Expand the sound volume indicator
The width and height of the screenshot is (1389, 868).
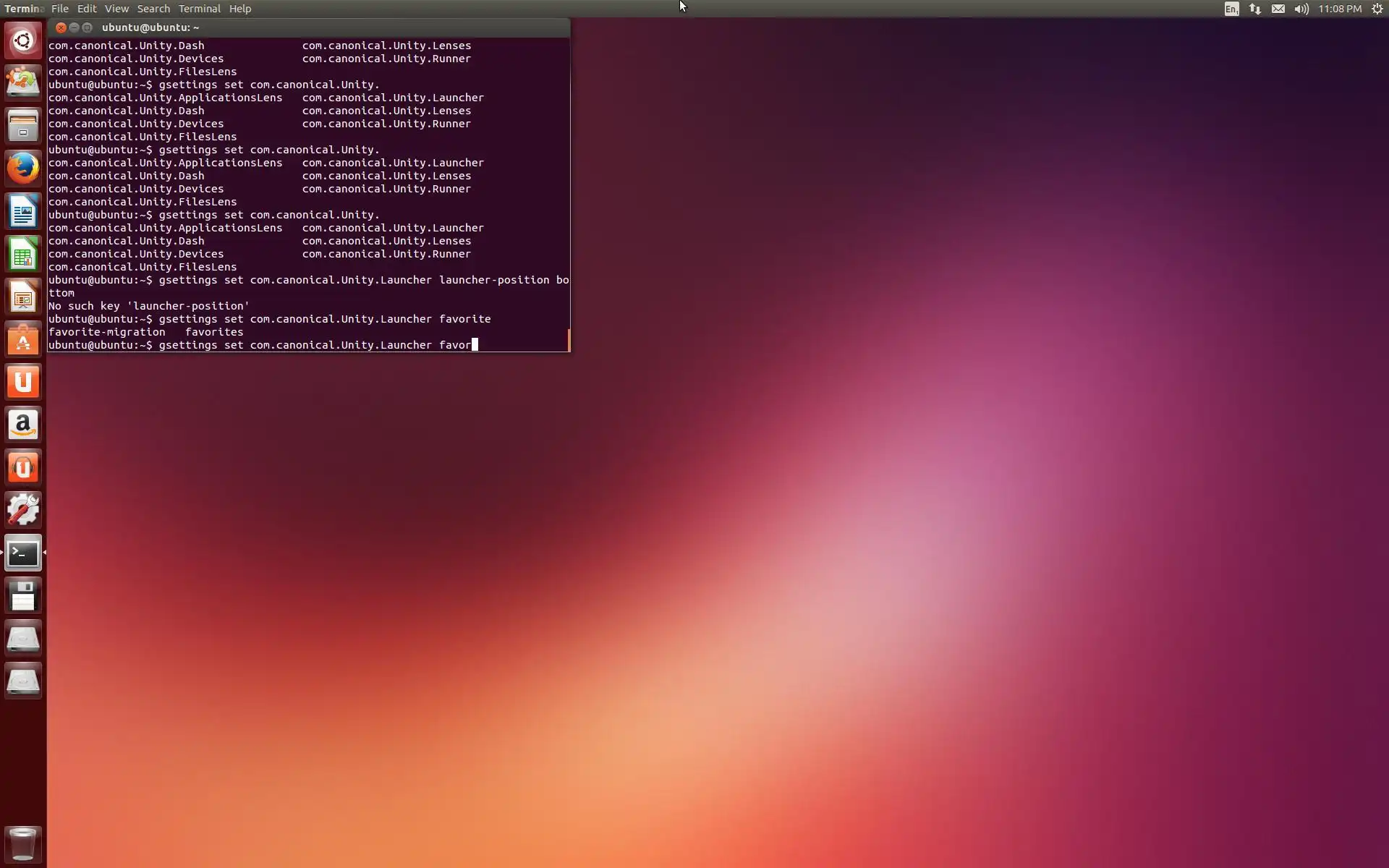coord(1301,9)
